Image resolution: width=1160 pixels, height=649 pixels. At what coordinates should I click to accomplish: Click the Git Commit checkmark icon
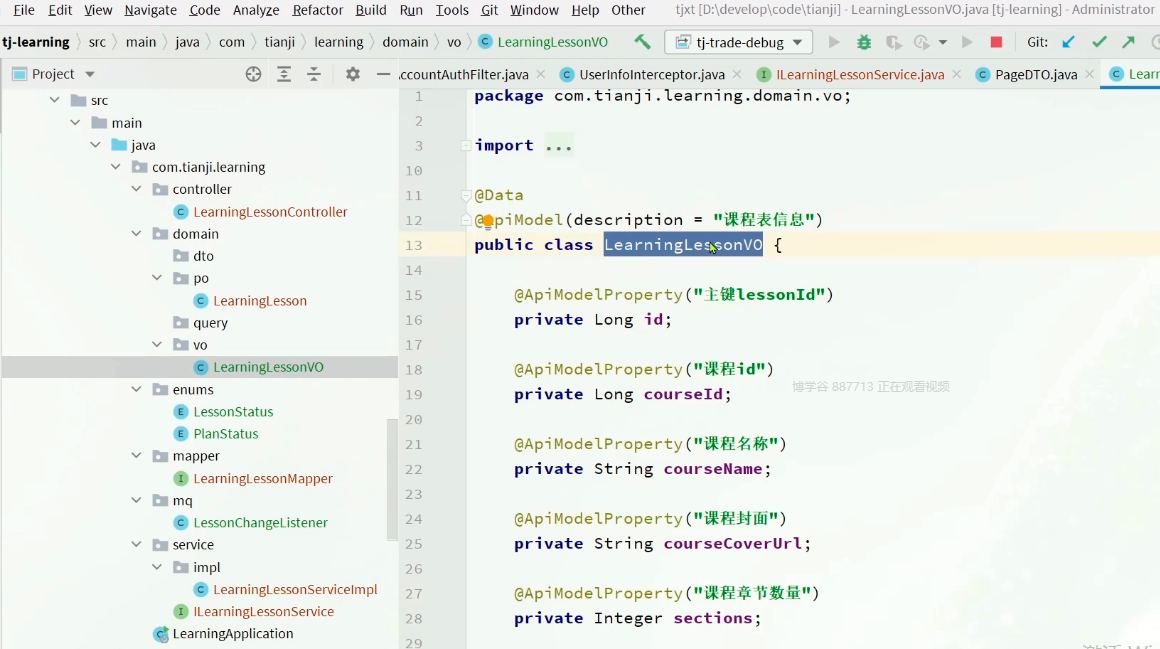click(x=1099, y=42)
